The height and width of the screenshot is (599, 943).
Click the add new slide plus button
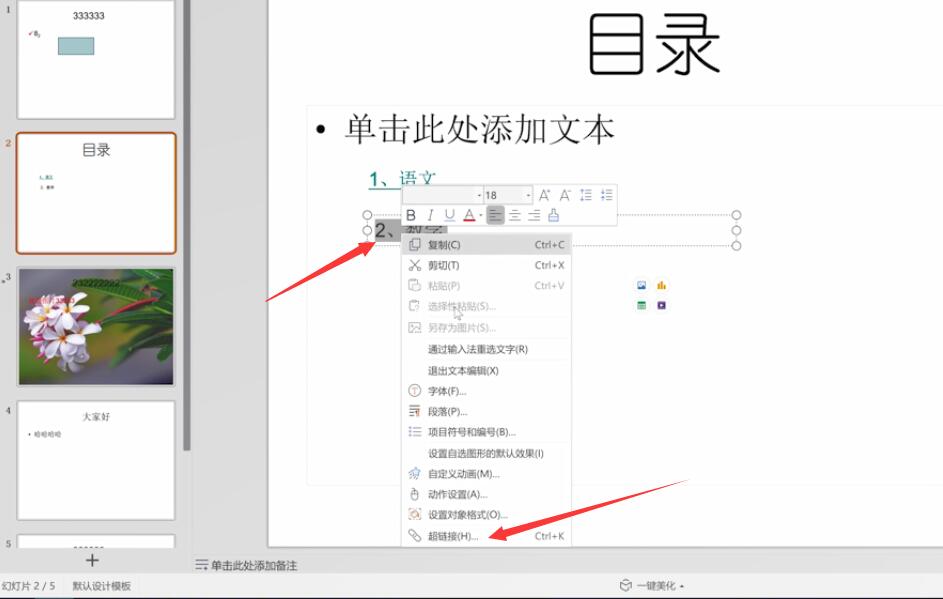92,561
